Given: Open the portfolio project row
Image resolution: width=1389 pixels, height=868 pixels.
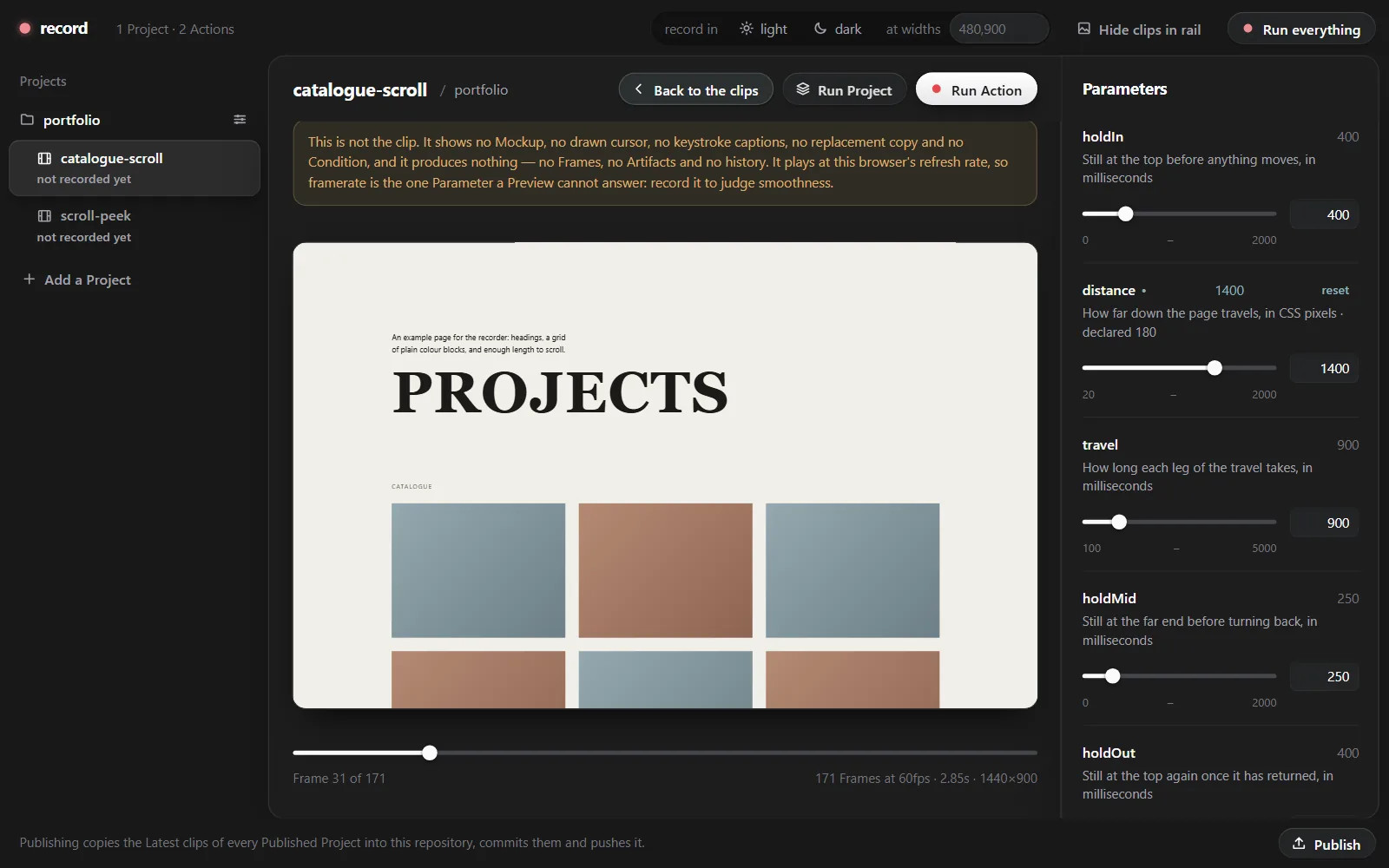Looking at the screenshot, I should pos(135,120).
